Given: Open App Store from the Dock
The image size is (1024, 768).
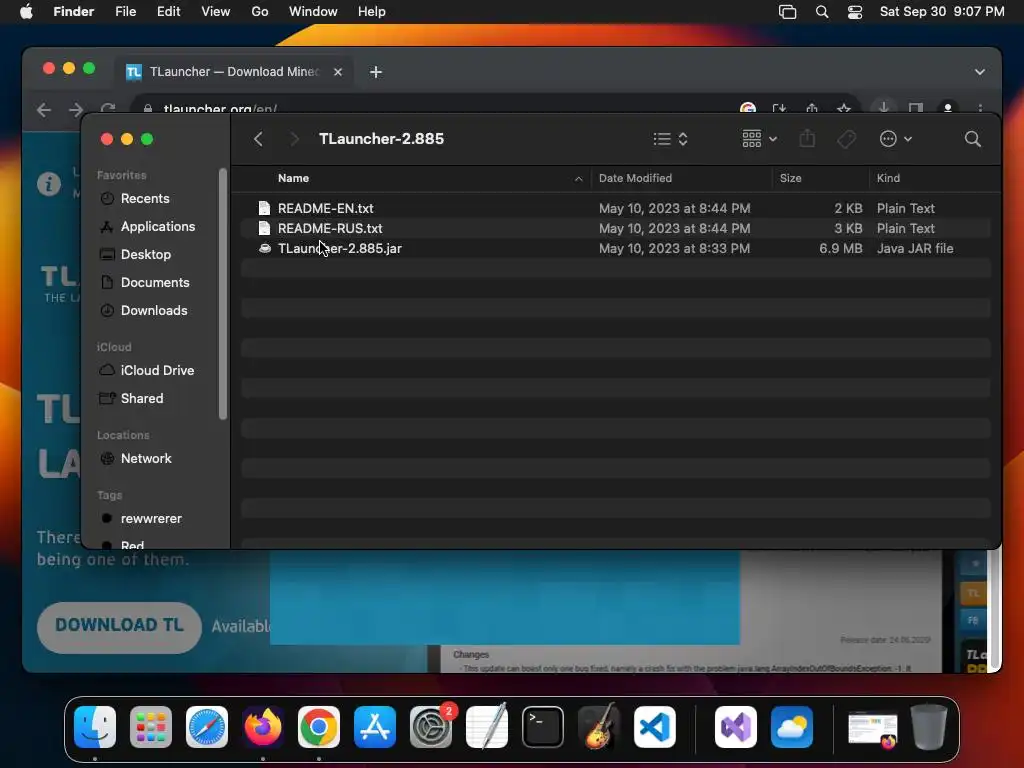Looking at the screenshot, I should (x=375, y=727).
